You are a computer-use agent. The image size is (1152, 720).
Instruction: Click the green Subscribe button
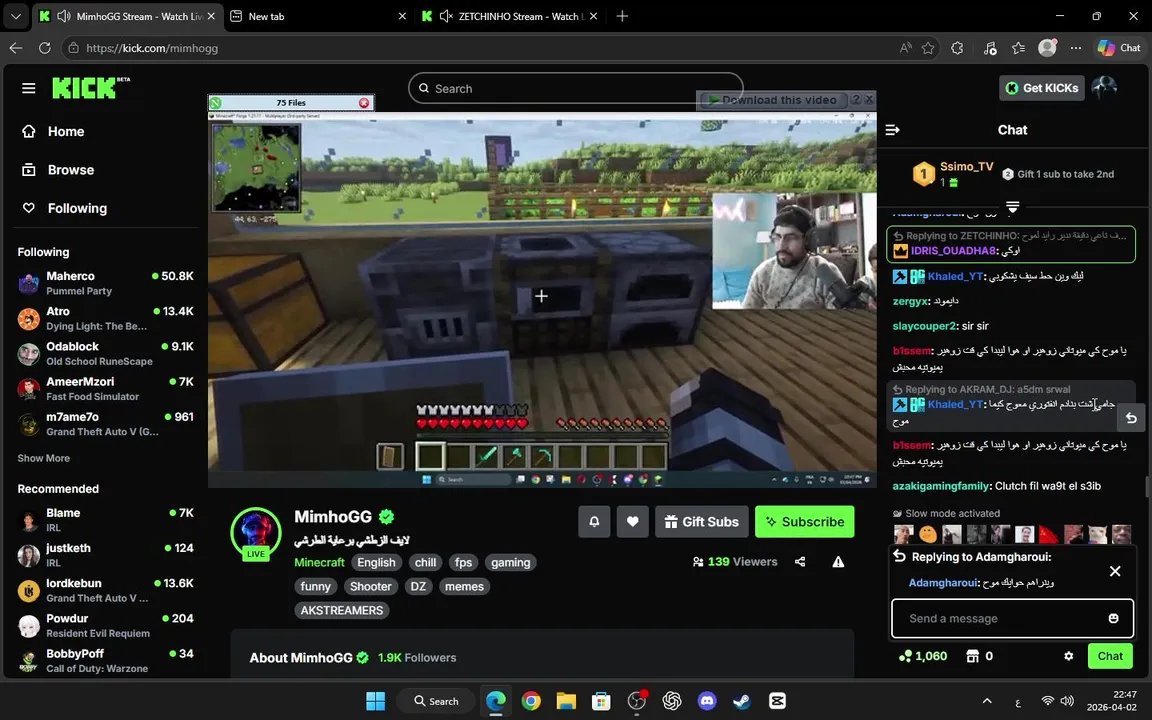pyautogui.click(x=804, y=522)
